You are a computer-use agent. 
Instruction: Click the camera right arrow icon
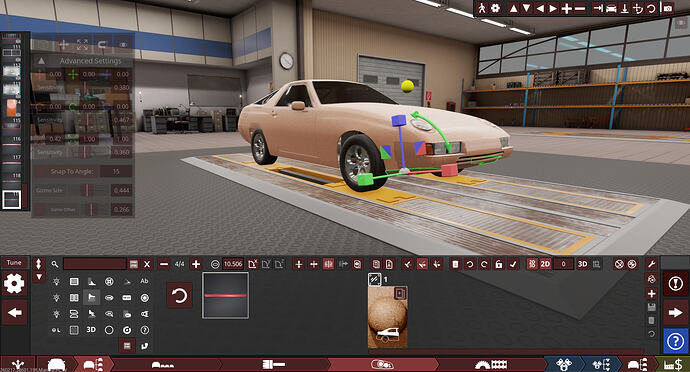point(553,8)
